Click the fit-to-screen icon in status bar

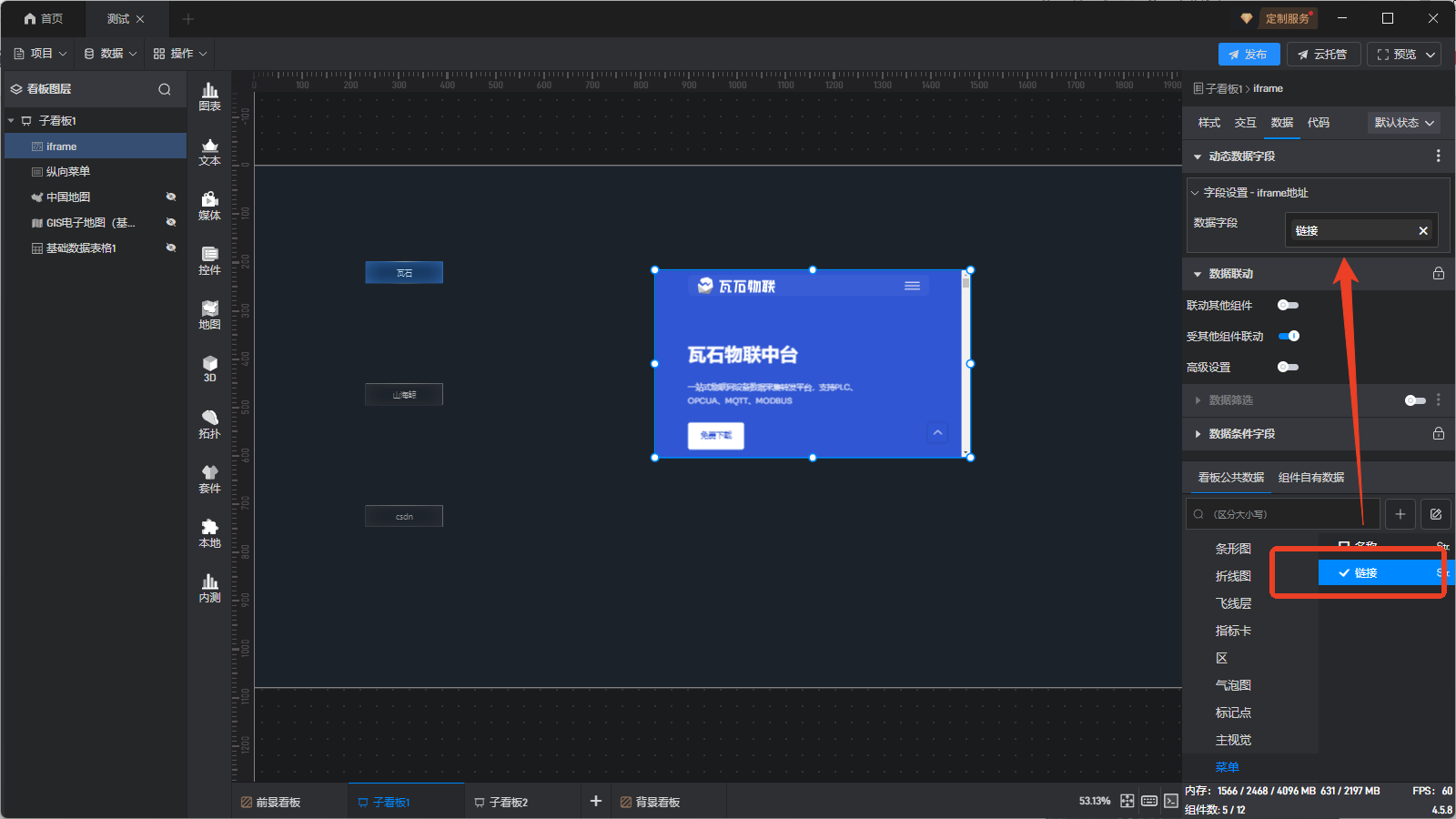(x=1127, y=801)
